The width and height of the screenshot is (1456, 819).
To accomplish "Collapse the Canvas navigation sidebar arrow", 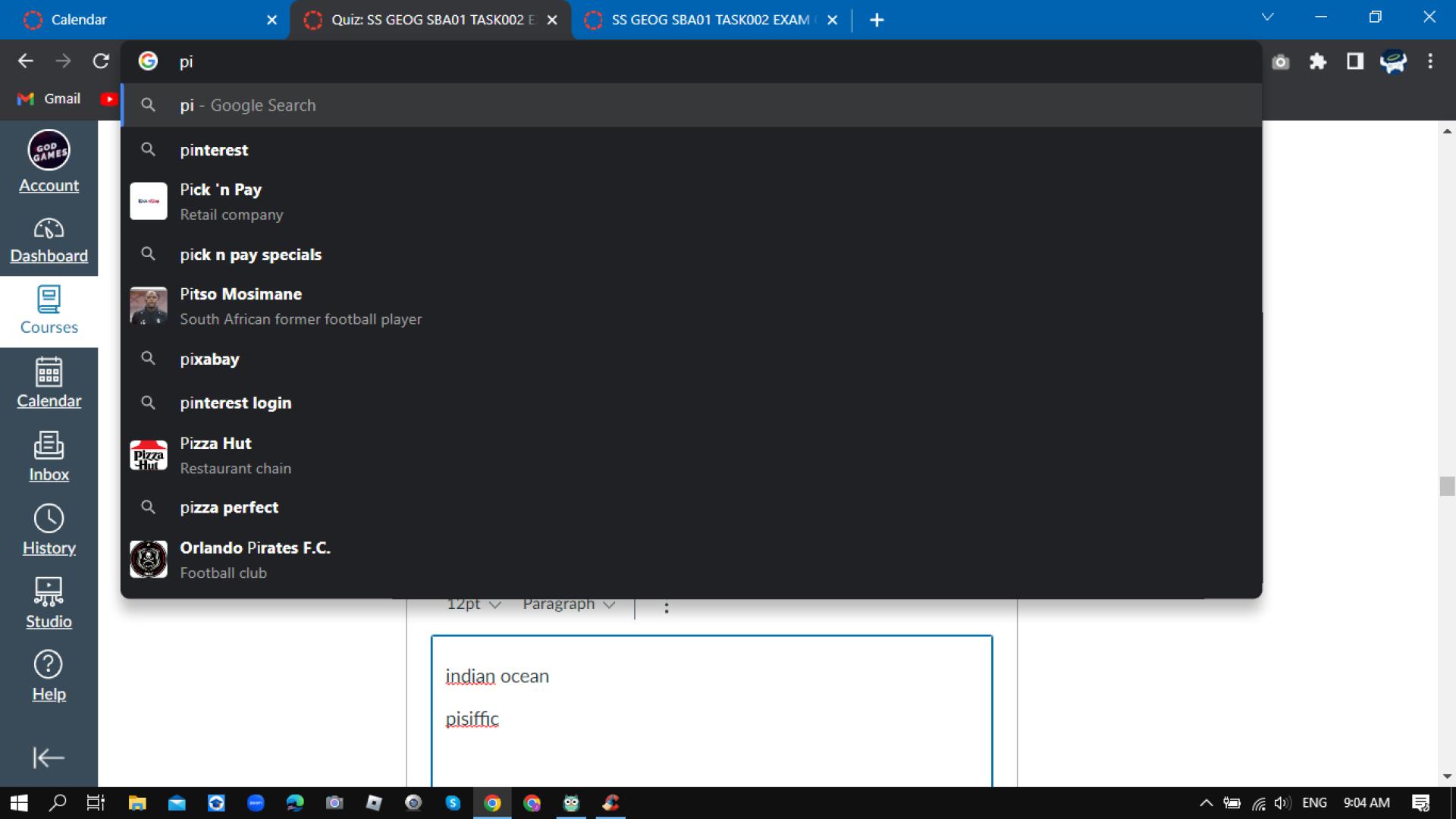I will (x=49, y=758).
